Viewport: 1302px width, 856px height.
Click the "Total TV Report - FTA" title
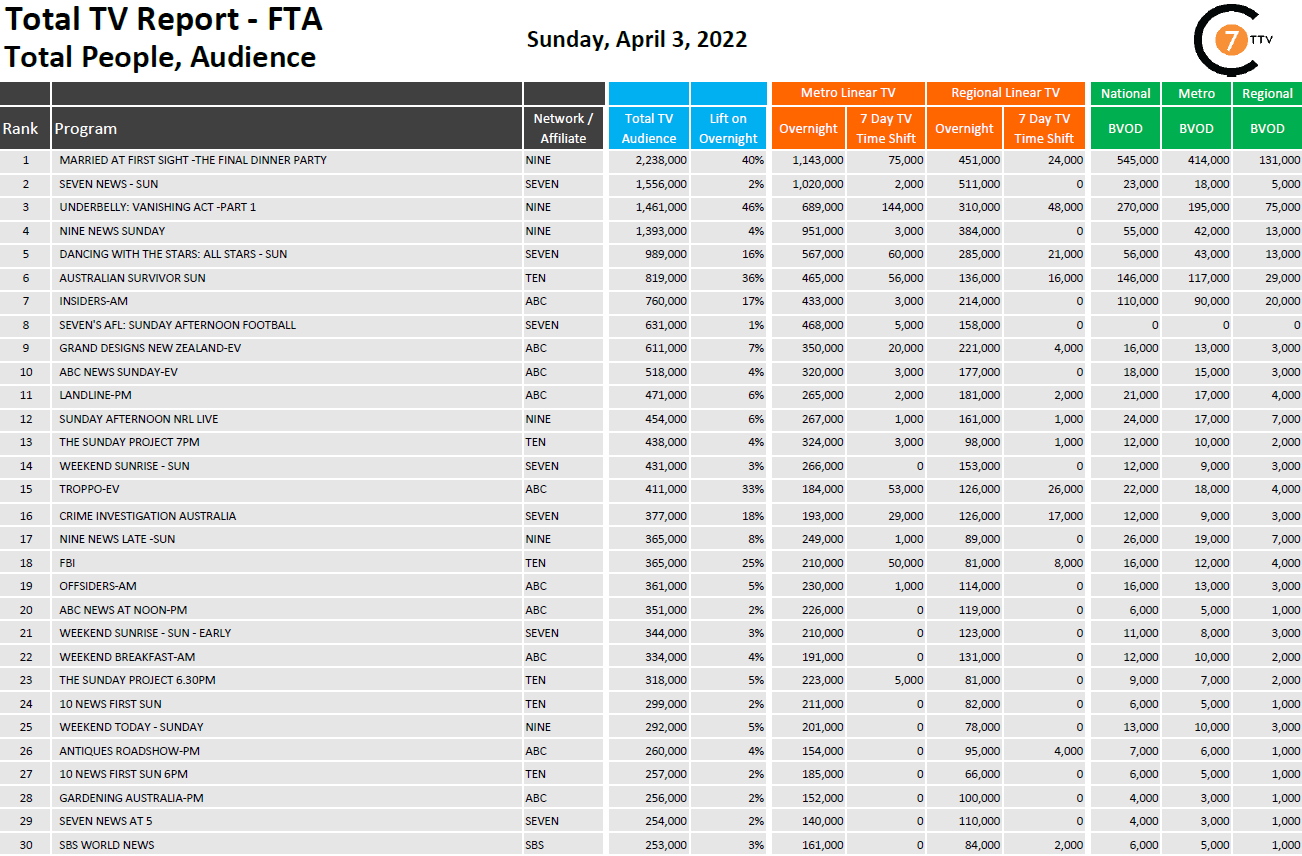click(x=163, y=20)
